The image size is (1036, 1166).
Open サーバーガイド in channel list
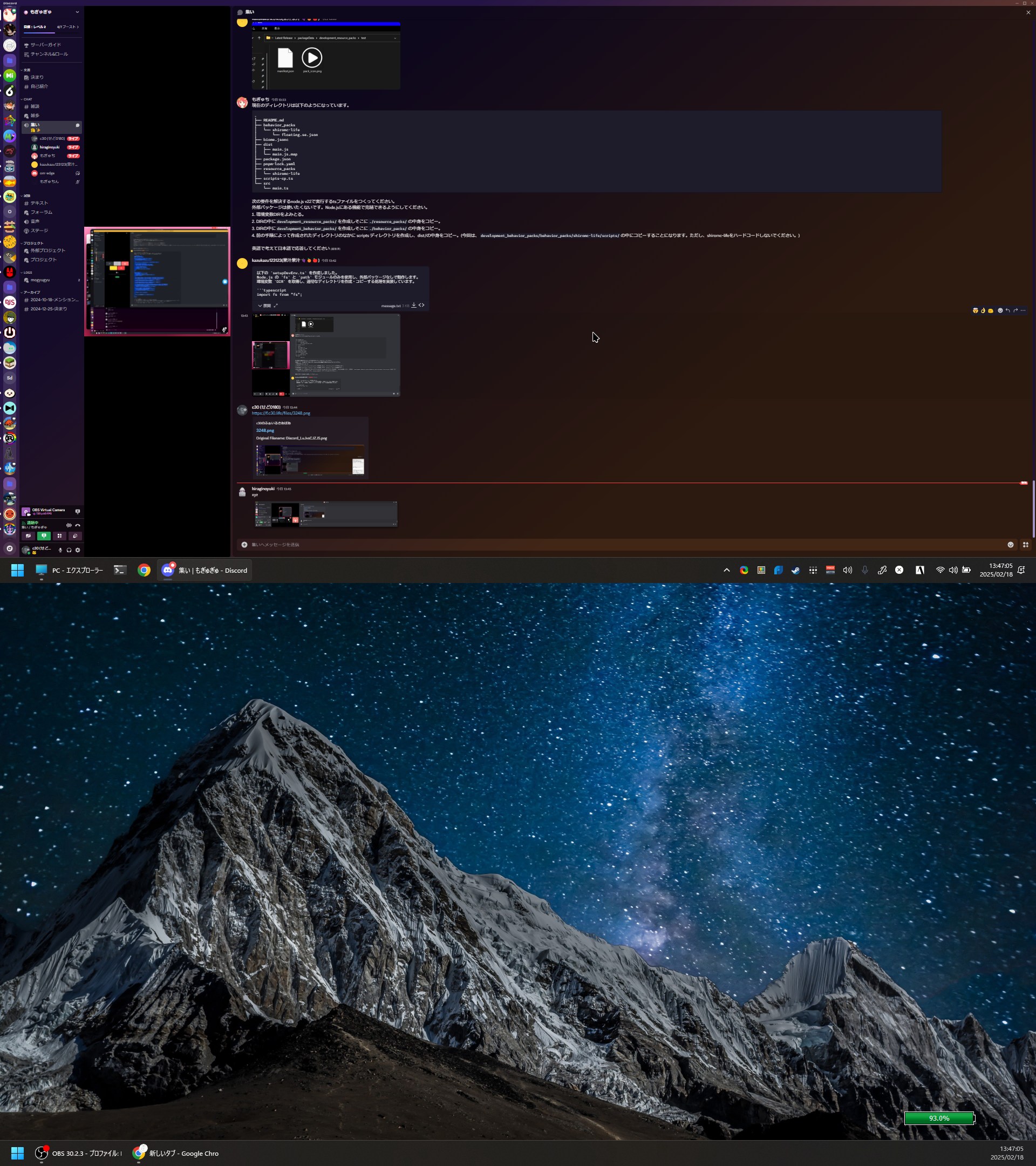(46, 44)
